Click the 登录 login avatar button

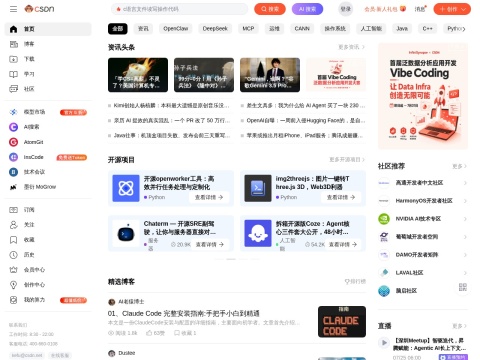(x=346, y=9)
